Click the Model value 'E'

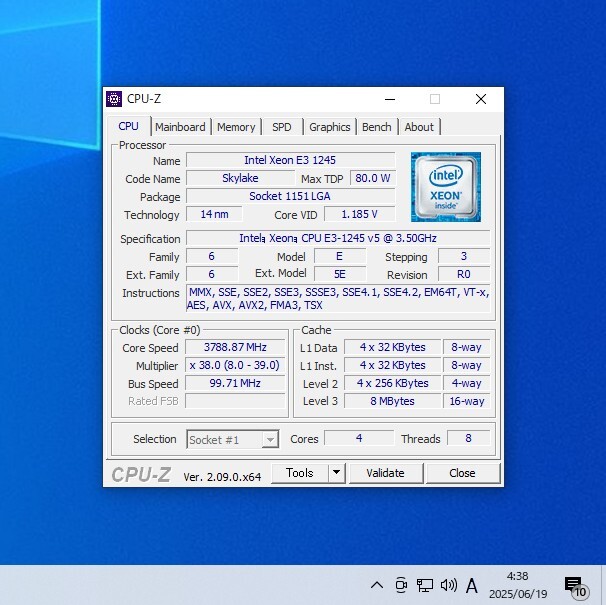coord(340,256)
